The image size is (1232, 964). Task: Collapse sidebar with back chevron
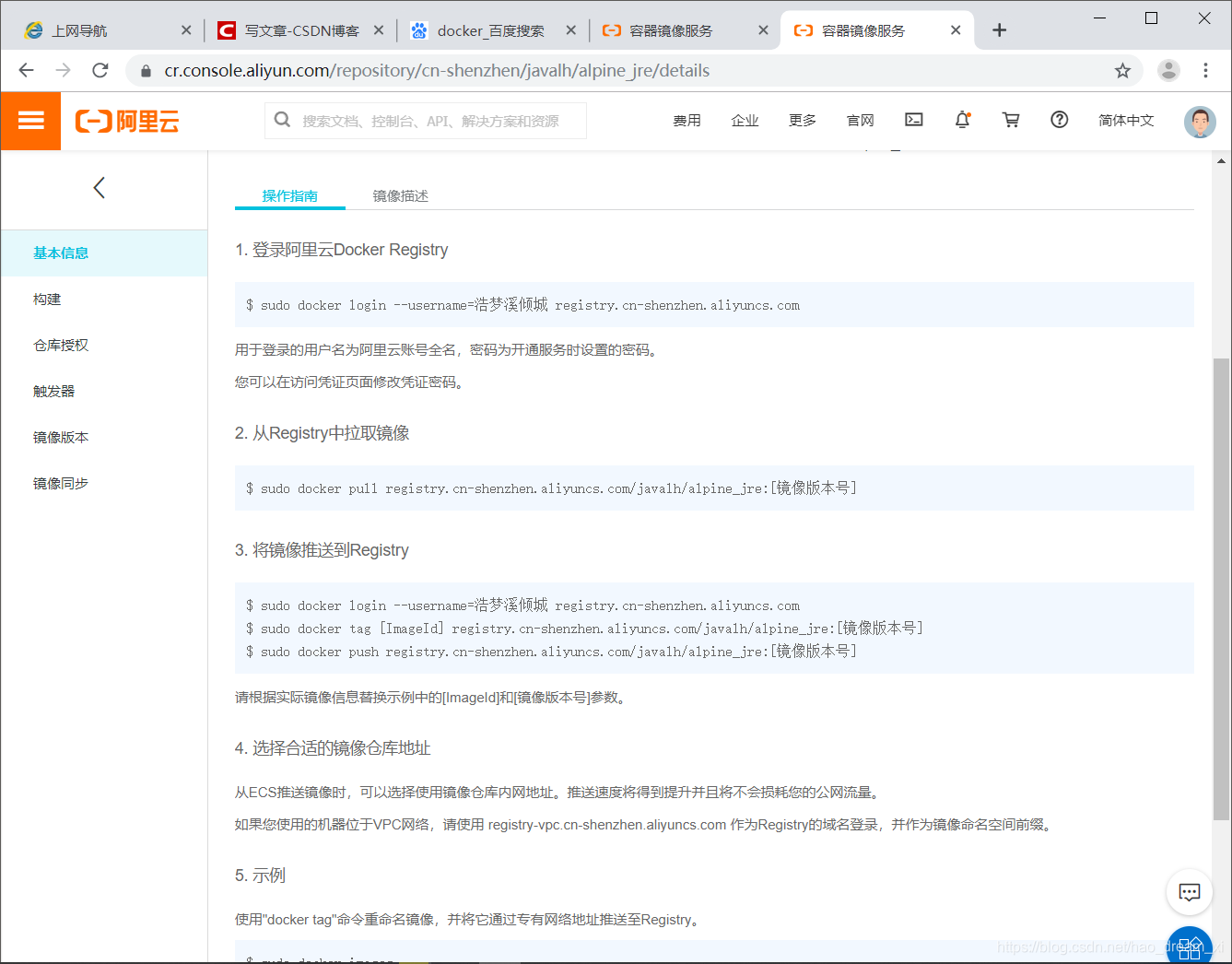100,188
